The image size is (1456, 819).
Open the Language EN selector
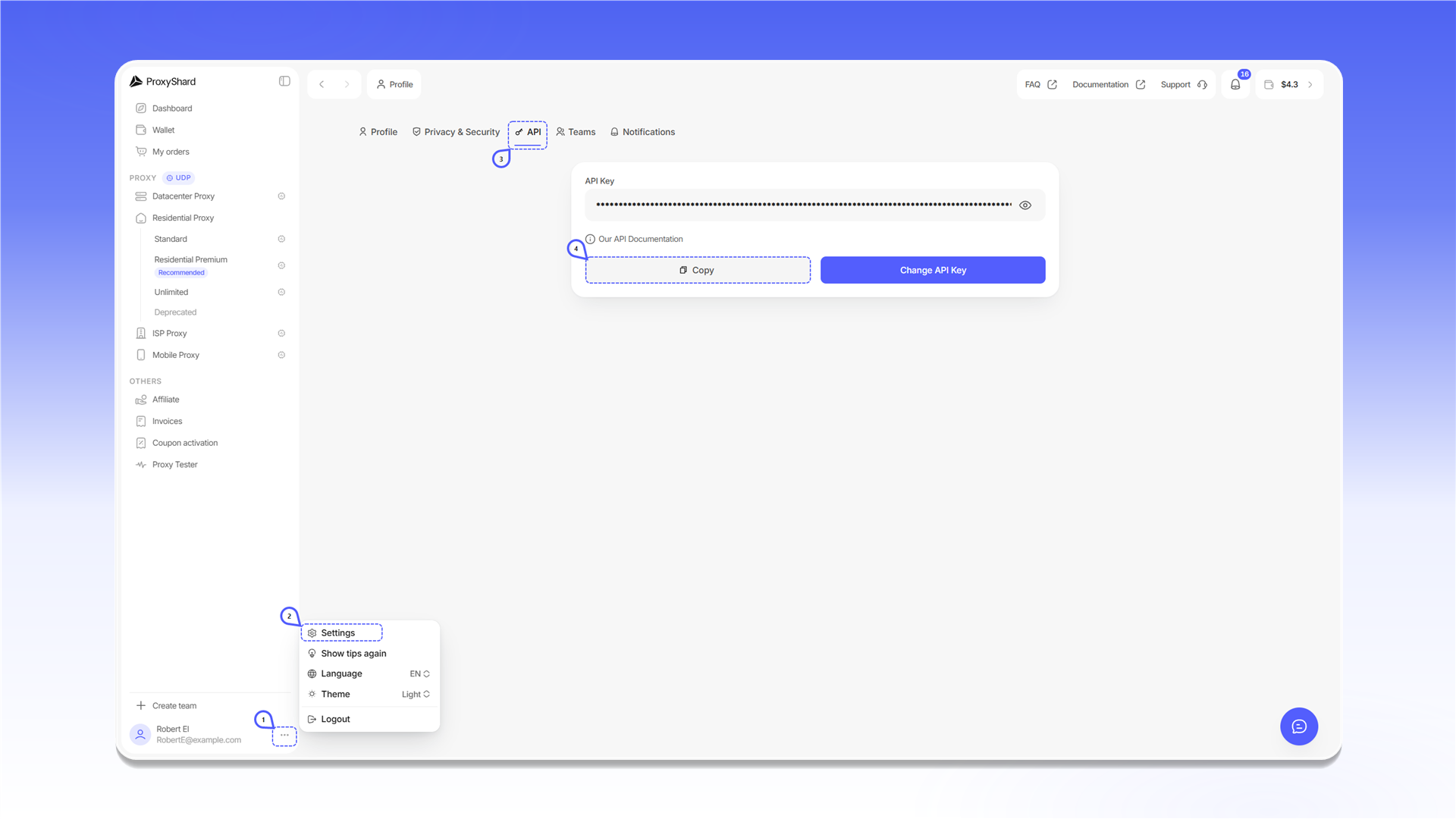click(x=419, y=674)
